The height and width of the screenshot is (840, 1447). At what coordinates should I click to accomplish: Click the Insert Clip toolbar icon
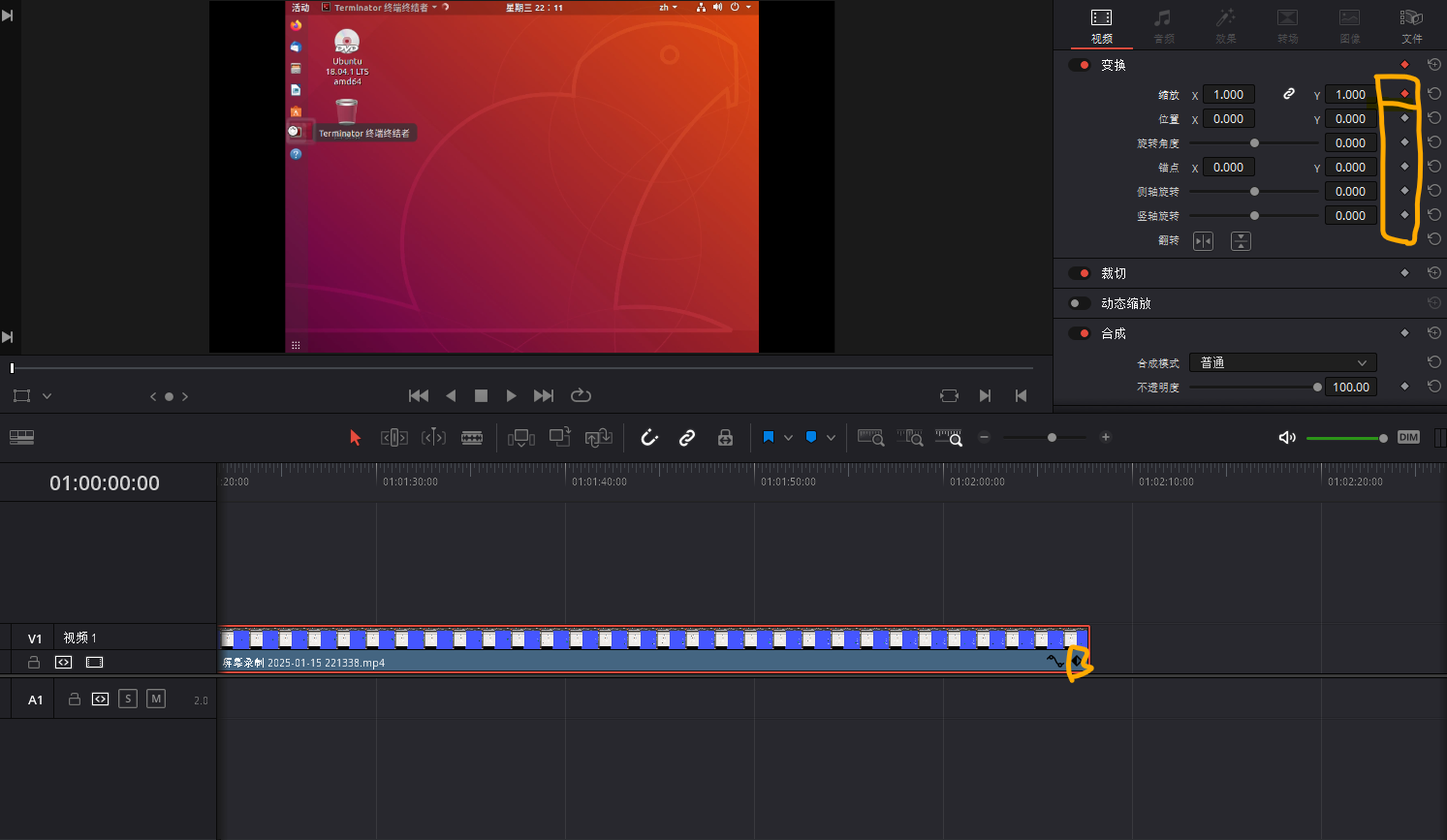(x=521, y=438)
